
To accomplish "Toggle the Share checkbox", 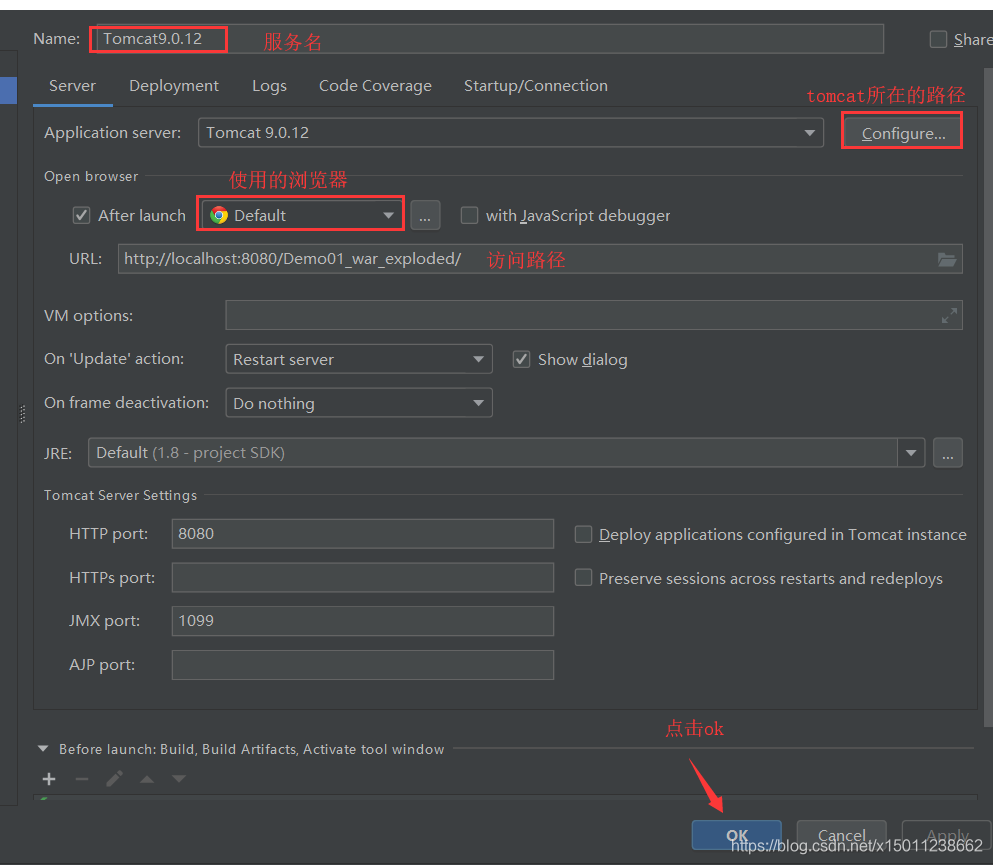I will point(938,39).
